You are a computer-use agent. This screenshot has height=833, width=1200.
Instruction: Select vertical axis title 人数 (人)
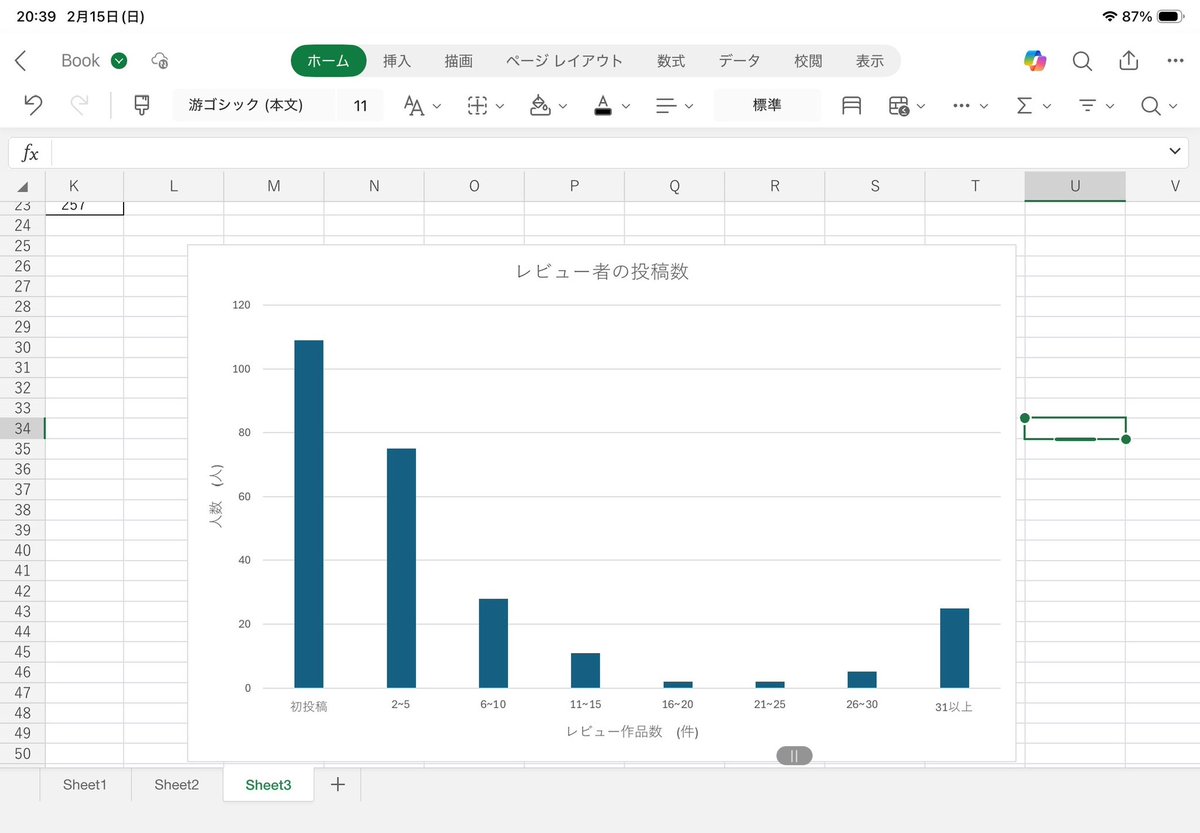click(218, 496)
